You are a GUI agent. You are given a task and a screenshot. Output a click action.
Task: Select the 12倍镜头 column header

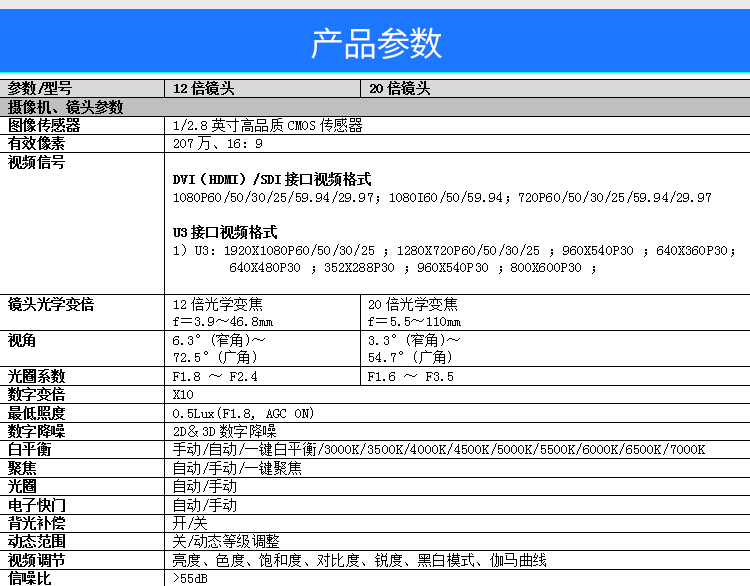[x=203, y=88]
